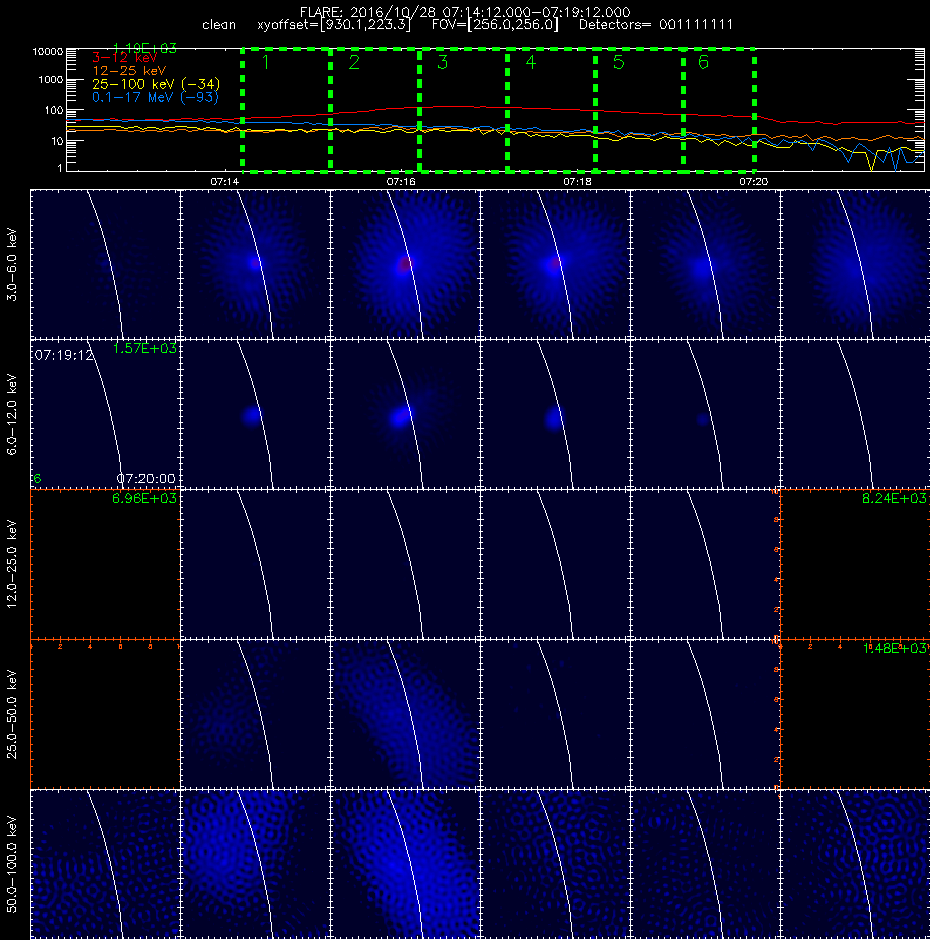Click interval number 3 in the light curve
Screen dimensions: 930x940
[443, 62]
